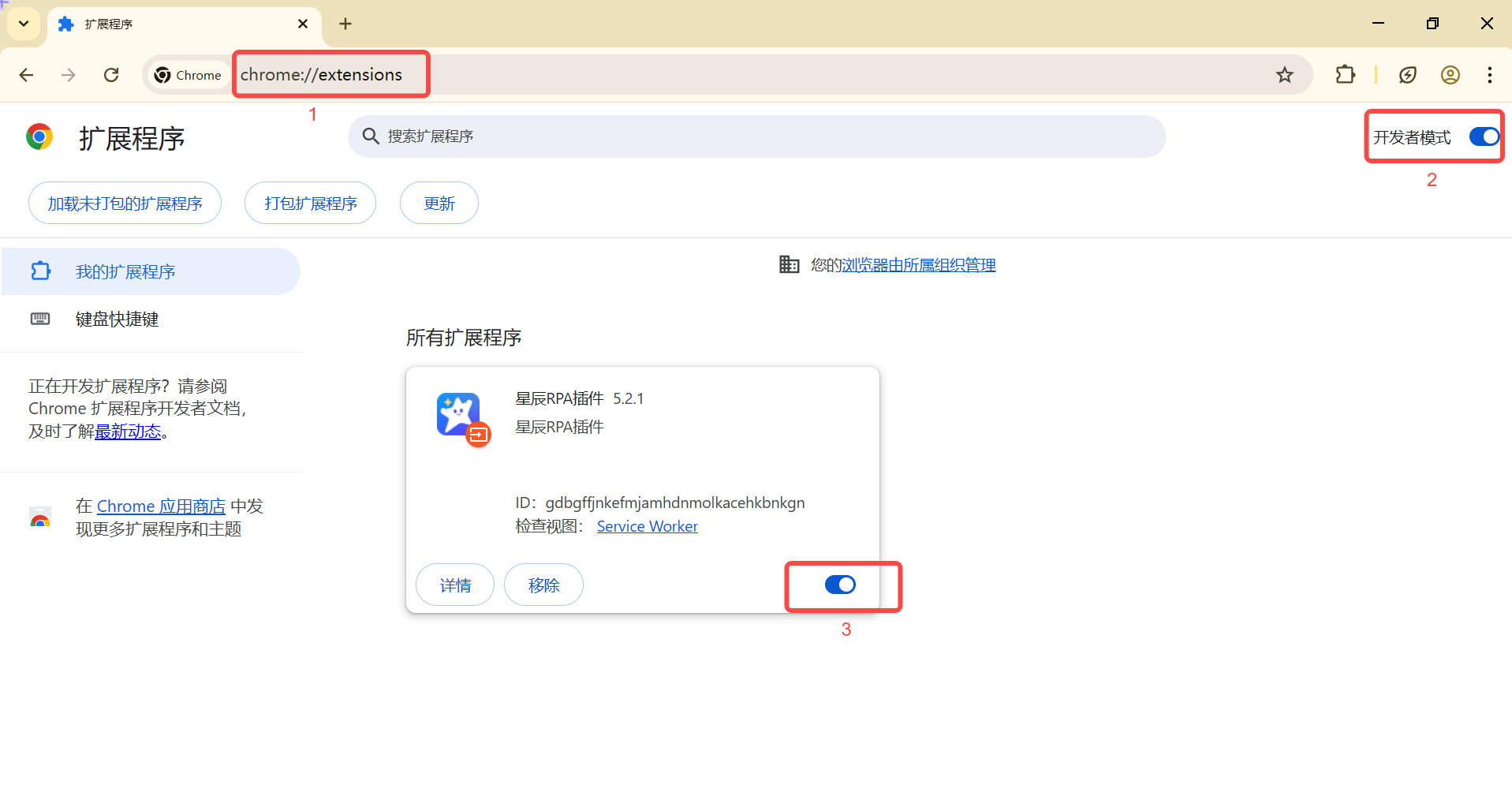
Task: Click the 搜索扩展程序 search field
Action: coord(757,136)
